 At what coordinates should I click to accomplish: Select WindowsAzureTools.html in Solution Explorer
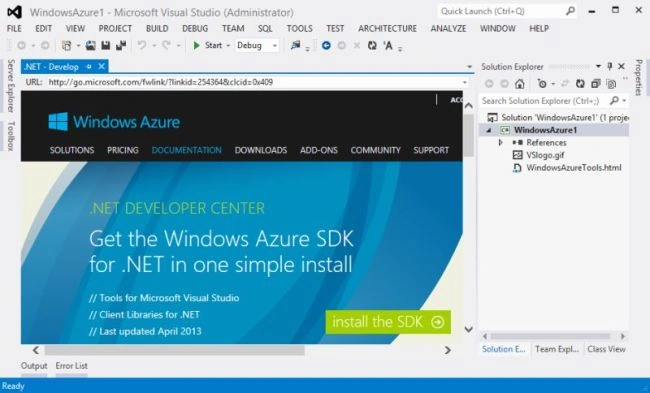(573, 167)
